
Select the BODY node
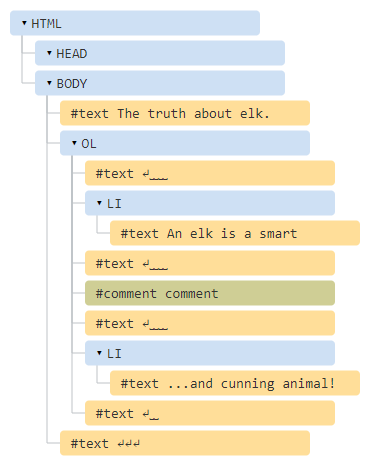(x=160, y=83)
